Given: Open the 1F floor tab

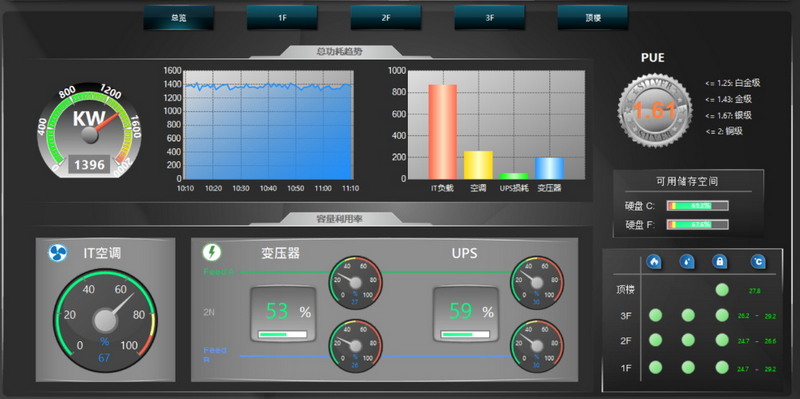Looking at the screenshot, I should (282, 18).
